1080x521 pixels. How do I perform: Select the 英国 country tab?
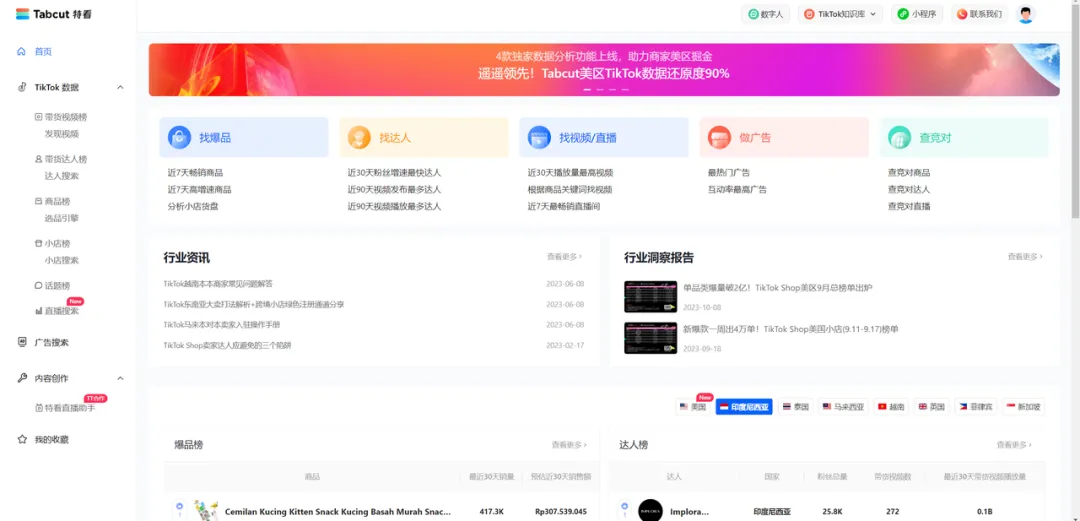click(x=931, y=407)
